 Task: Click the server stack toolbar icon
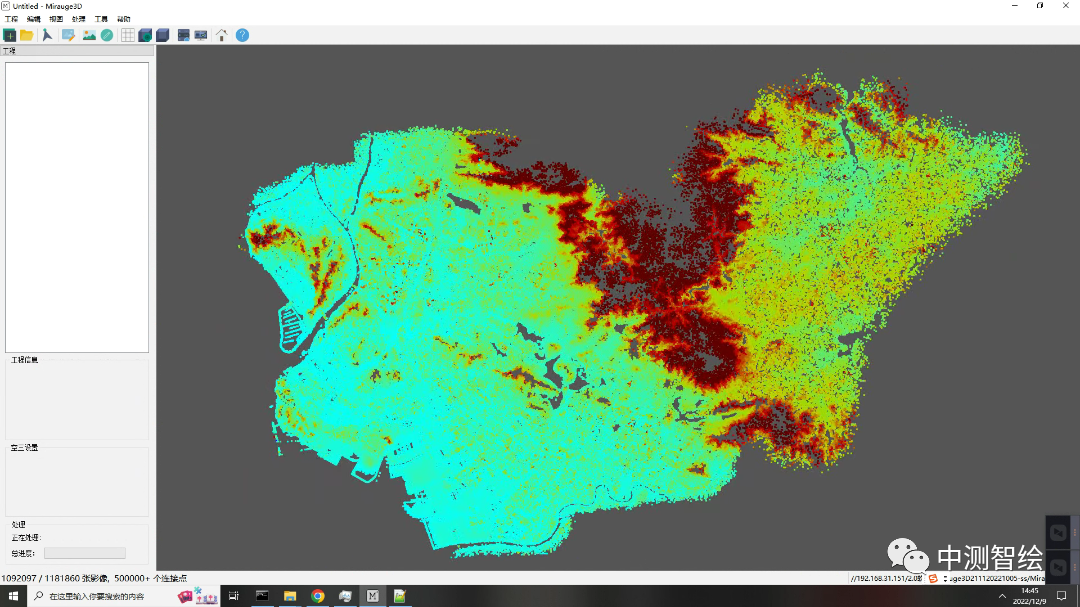pos(184,35)
